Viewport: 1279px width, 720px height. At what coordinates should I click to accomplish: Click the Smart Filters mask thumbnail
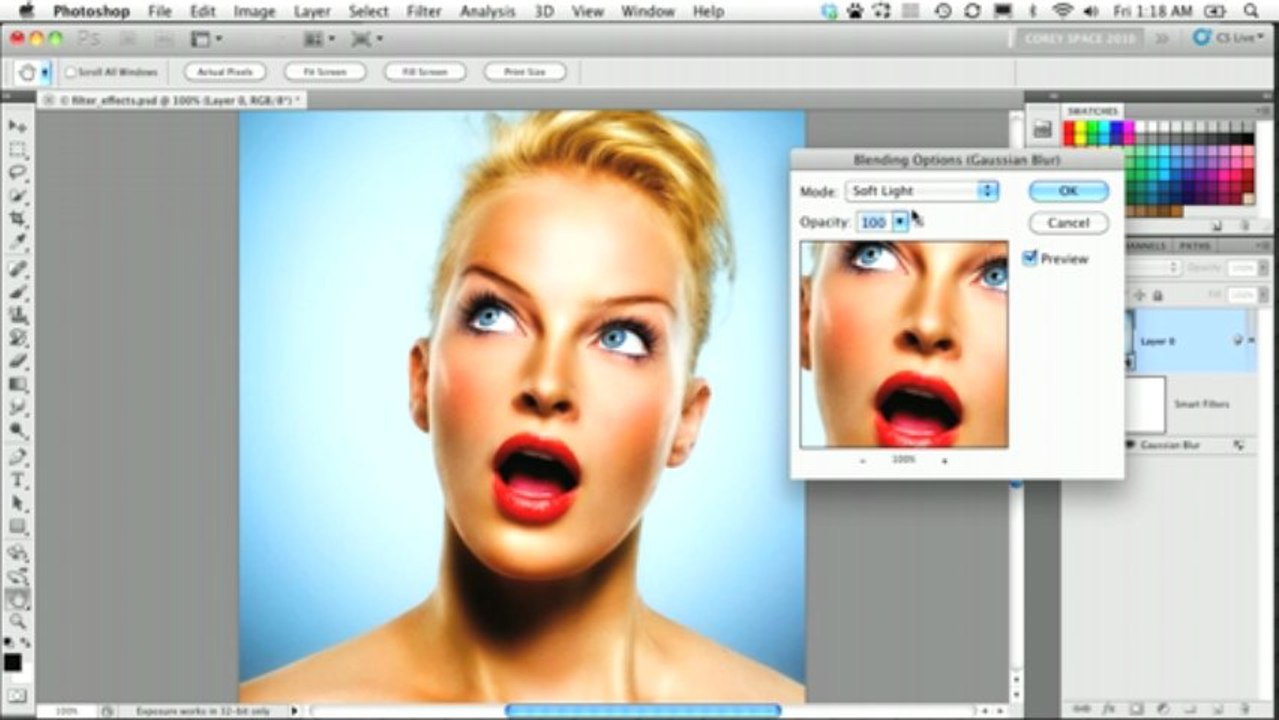coord(1146,404)
